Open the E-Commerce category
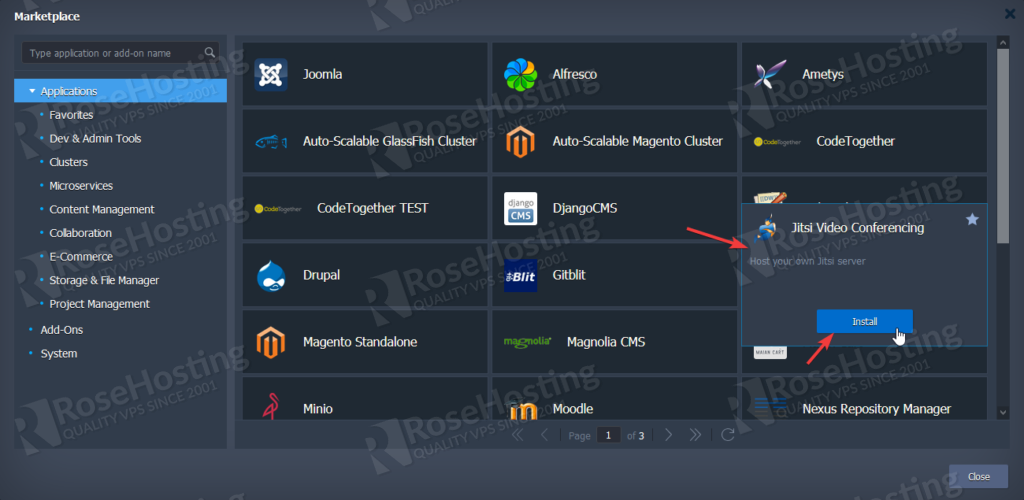 pyautogui.click(x=81, y=257)
